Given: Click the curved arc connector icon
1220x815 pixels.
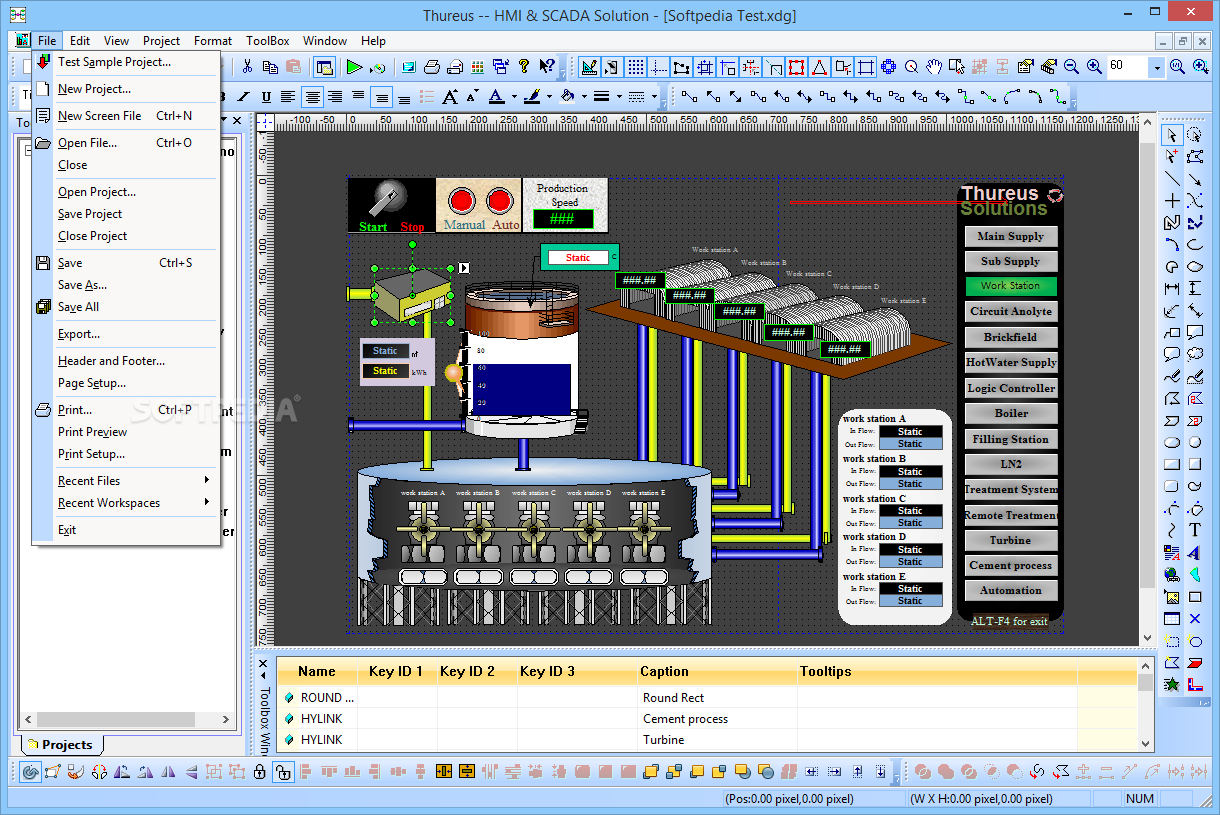Looking at the screenshot, I should click(x=1011, y=97).
